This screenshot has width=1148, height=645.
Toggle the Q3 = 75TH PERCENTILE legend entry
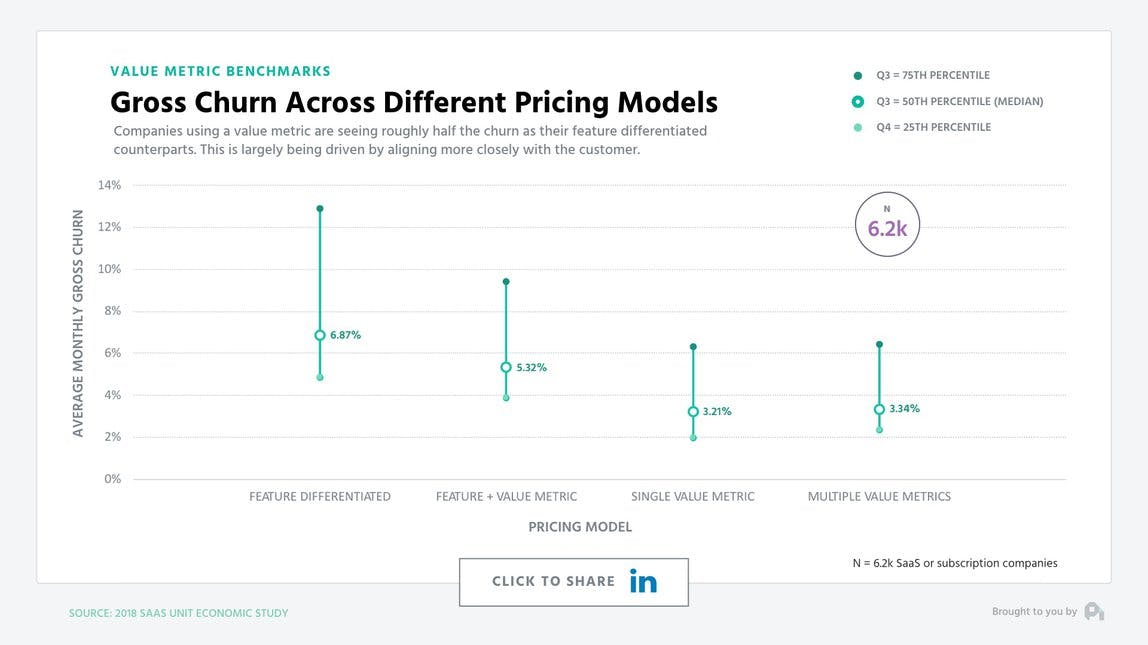[x=932, y=74]
